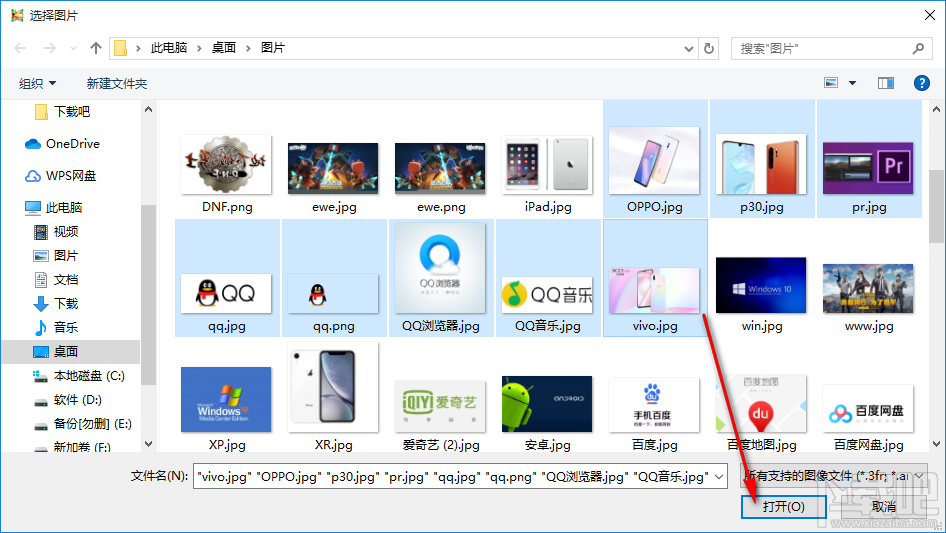This screenshot has height=533, width=946.
Task: Click sidebar scroll-down arrow
Action: [148, 444]
